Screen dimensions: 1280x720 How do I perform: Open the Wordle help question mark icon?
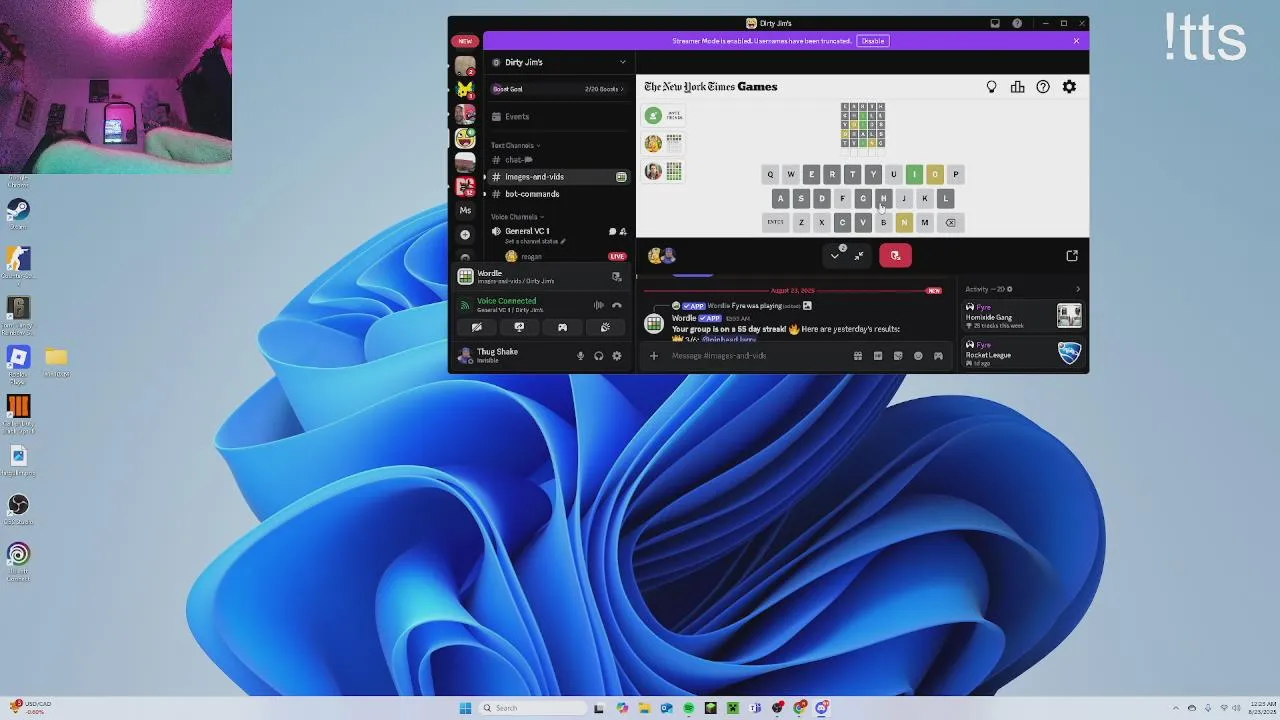tap(1043, 87)
